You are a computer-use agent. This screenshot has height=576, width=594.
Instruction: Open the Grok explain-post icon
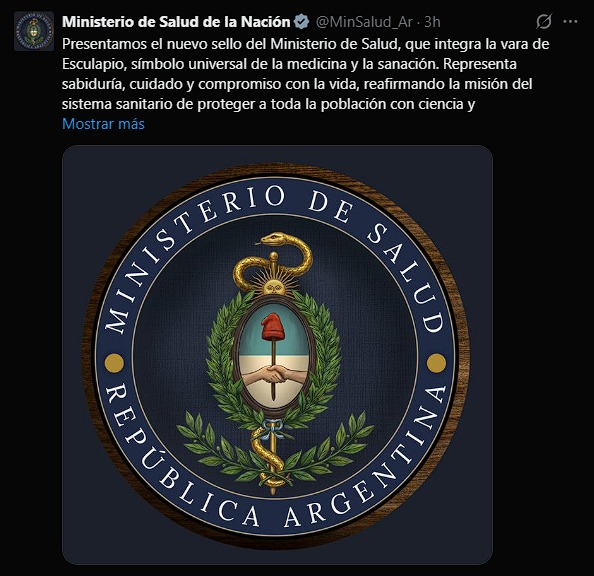click(544, 22)
